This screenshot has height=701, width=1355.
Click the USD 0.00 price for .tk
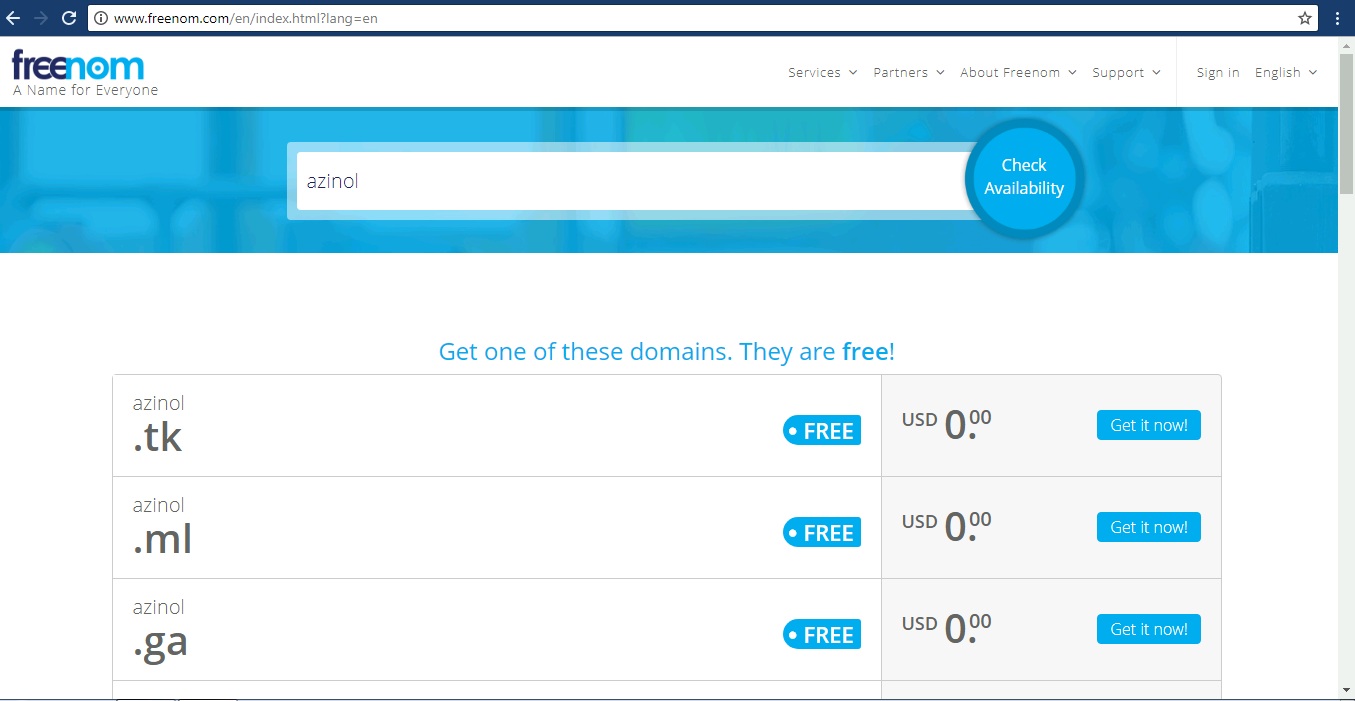pos(946,425)
